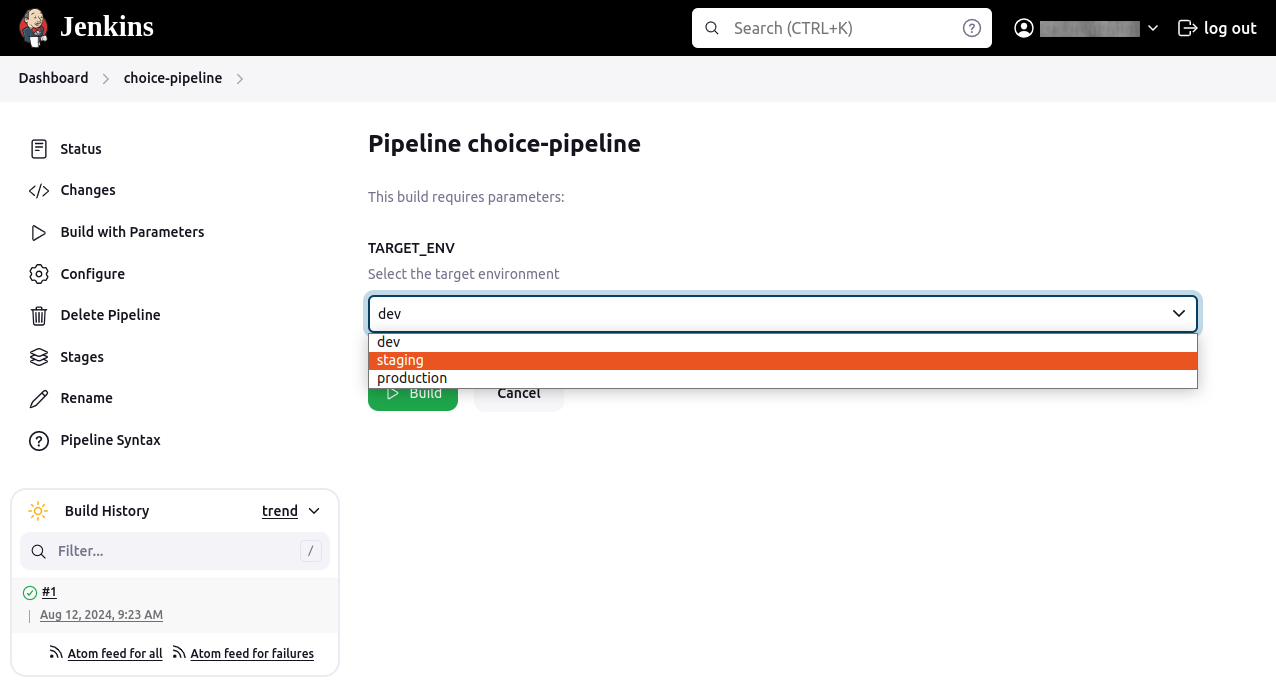Open the Aug 12, 2024, 9:23 AM link
1276x688 pixels.
[101, 615]
